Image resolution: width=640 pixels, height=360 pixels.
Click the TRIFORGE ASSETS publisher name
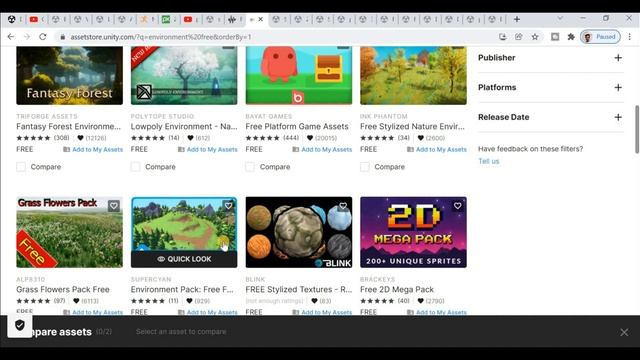click(47, 116)
